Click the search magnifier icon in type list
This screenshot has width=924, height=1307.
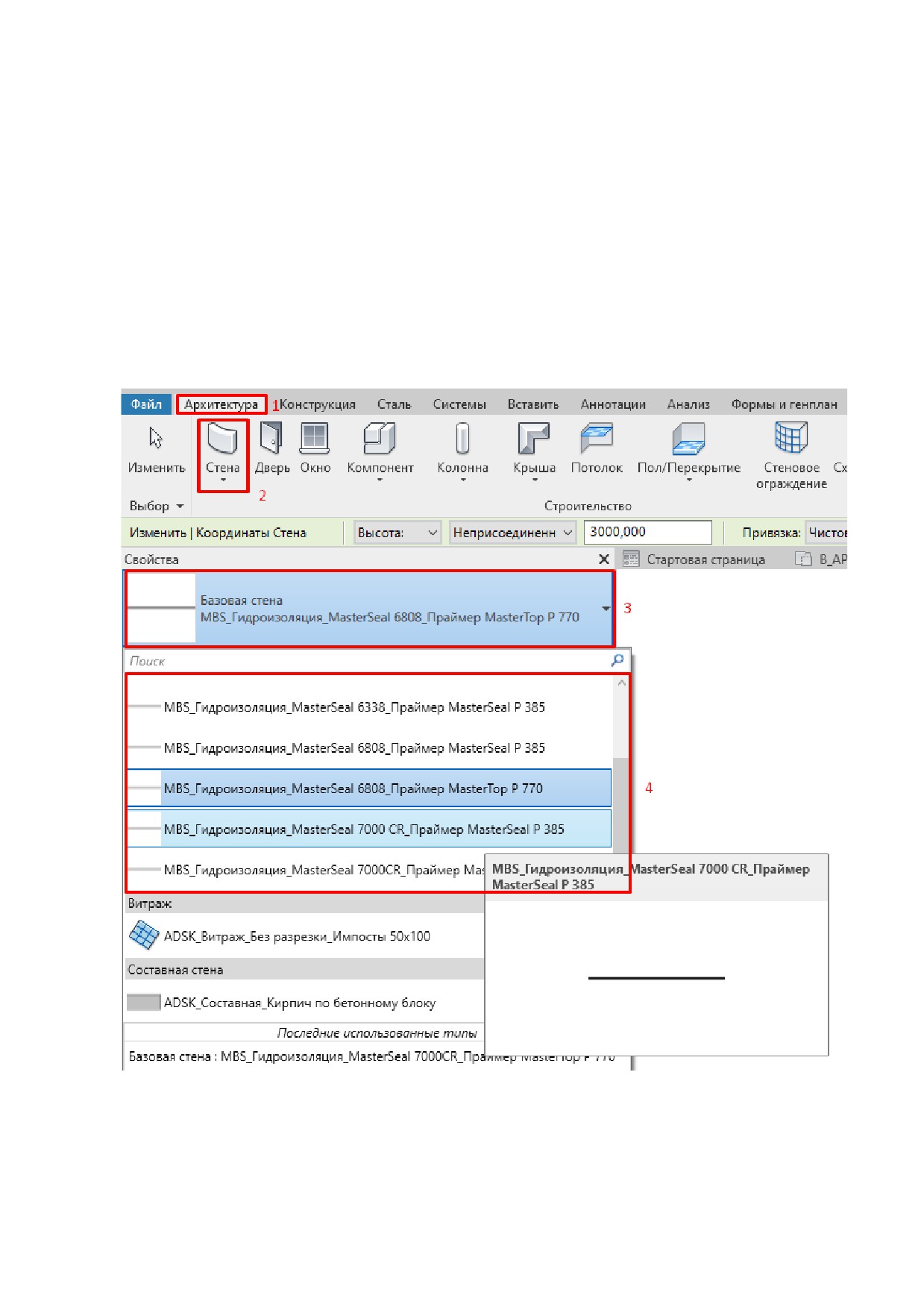pos(617,660)
